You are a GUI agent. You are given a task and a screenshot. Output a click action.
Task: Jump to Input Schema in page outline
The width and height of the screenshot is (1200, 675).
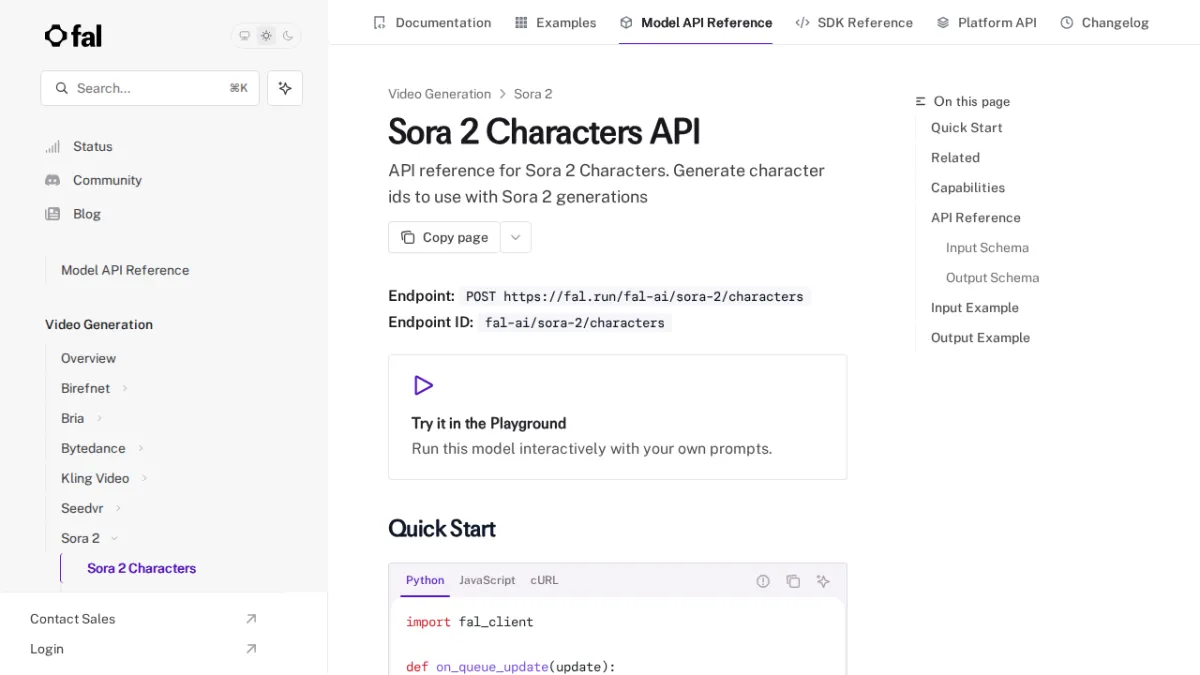pos(987,247)
